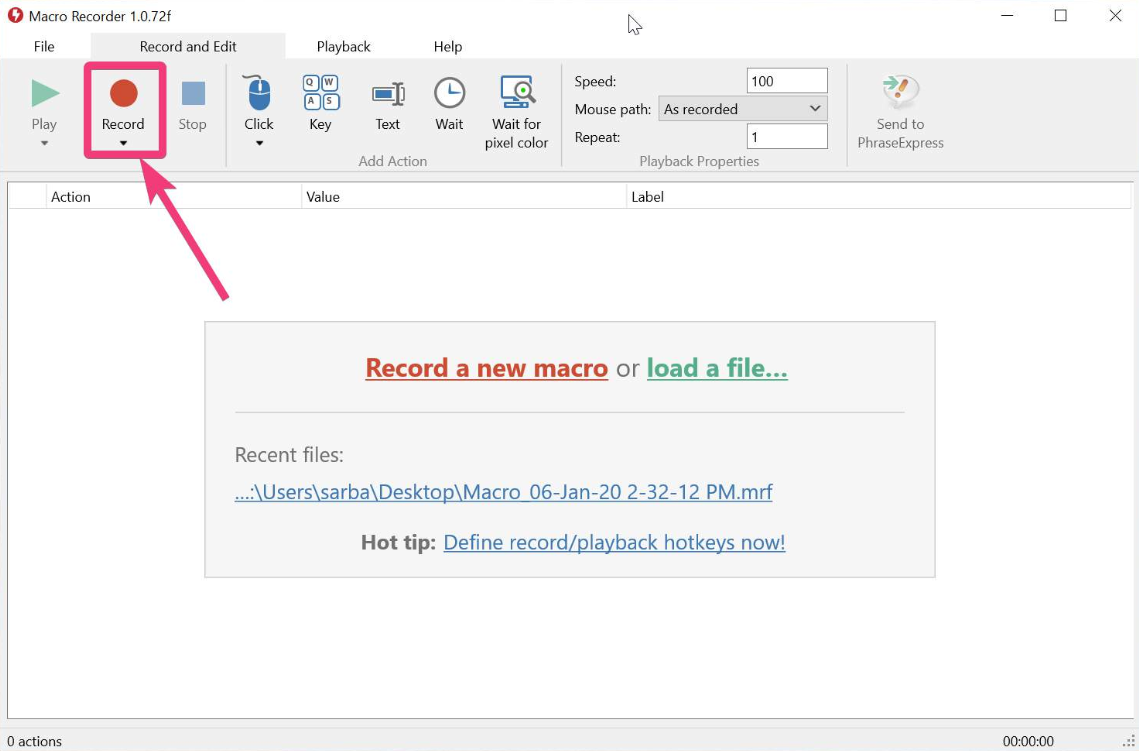The height and width of the screenshot is (751, 1139).
Task: Click the "Mouse path:" label
Action: point(612,110)
